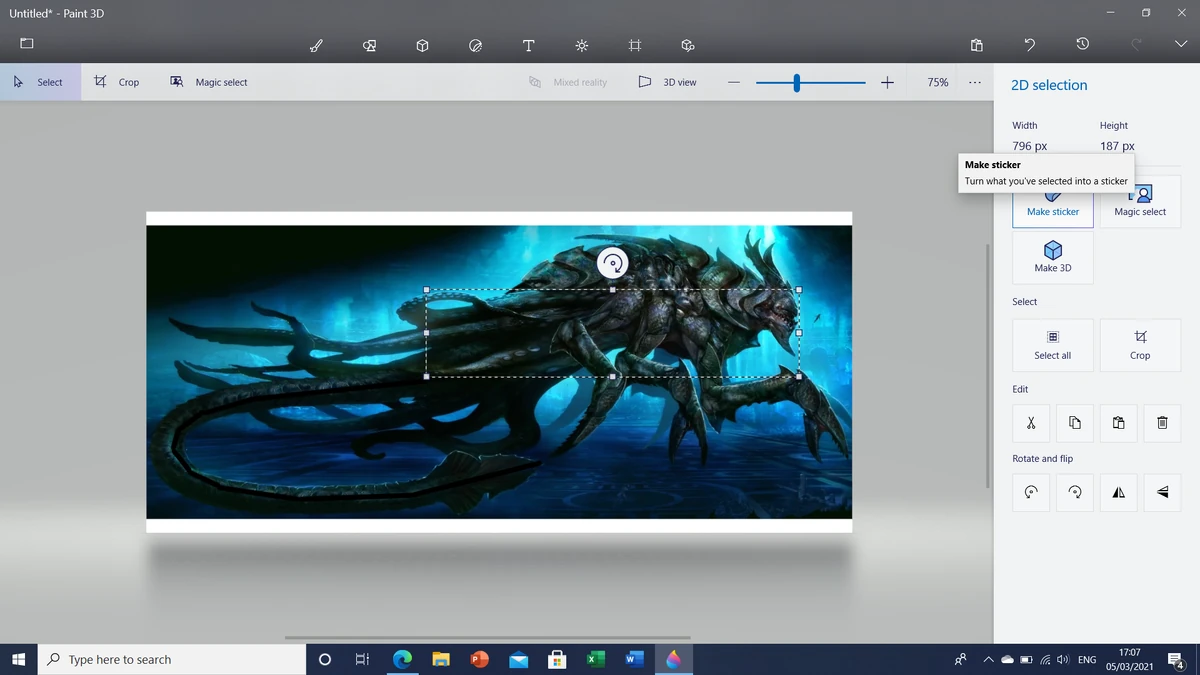Expand the top bar chevron menu
Viewport: 1200px width, 675px height.
[1181, 45]
